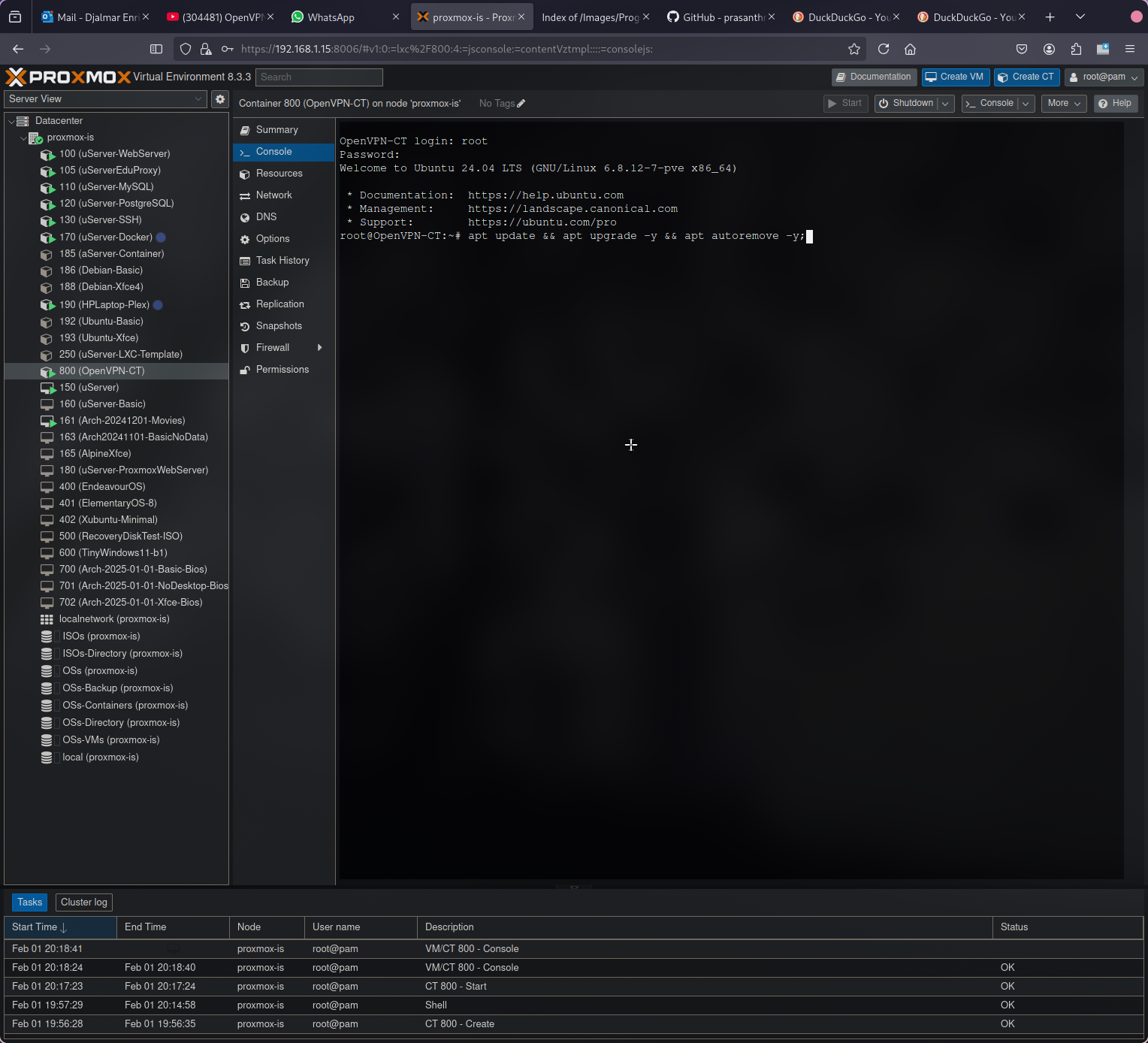Click the Create CT button
Image resolution: width=1148 pixels, height=1043 pixels.
[1026, 77]
